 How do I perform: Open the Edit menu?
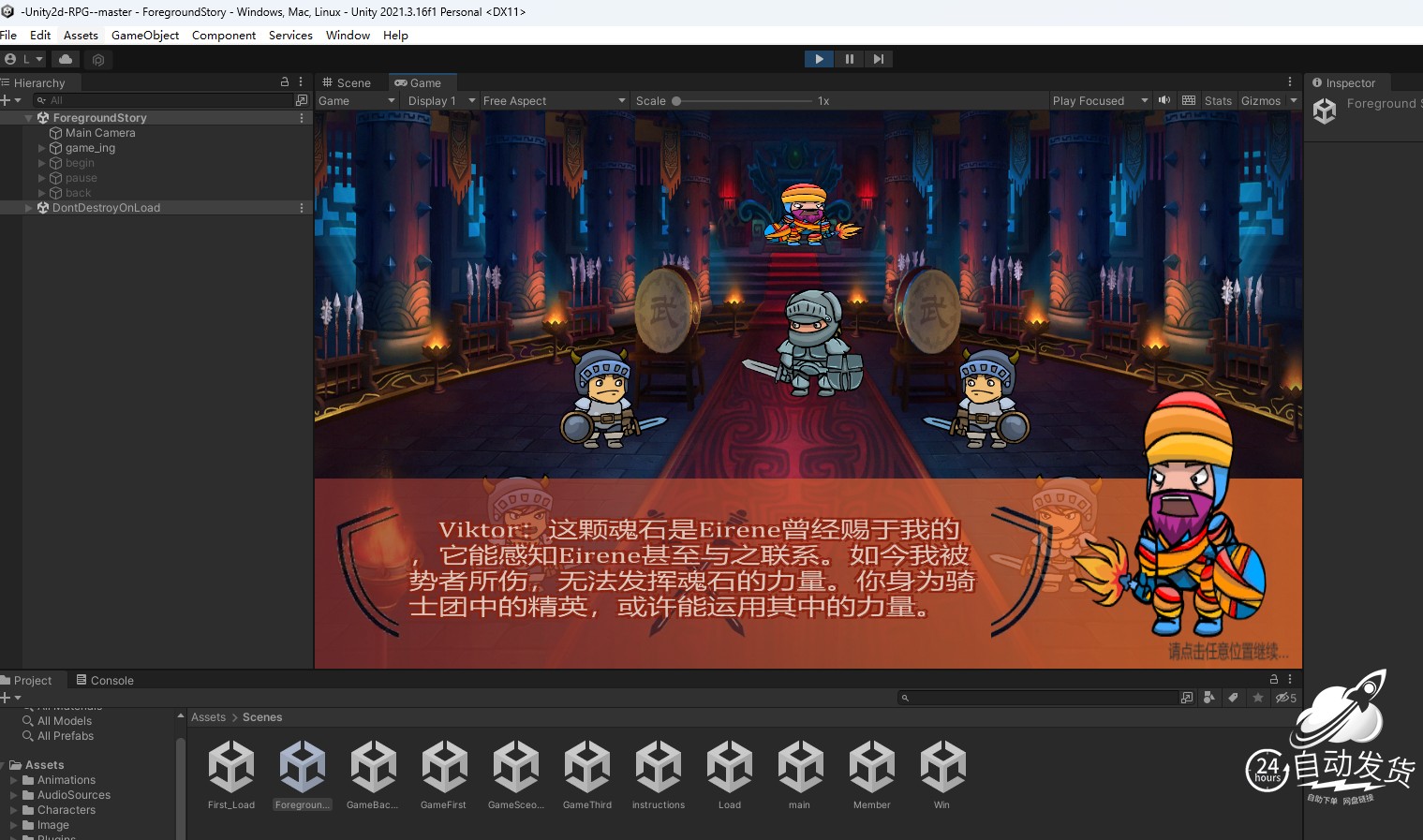(x=40, y=36)
